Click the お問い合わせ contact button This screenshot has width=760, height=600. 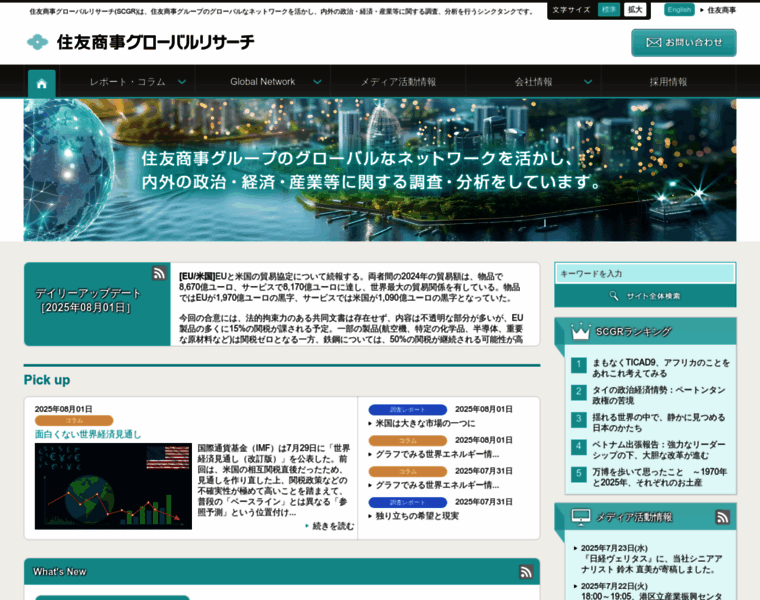coord(683,43)
